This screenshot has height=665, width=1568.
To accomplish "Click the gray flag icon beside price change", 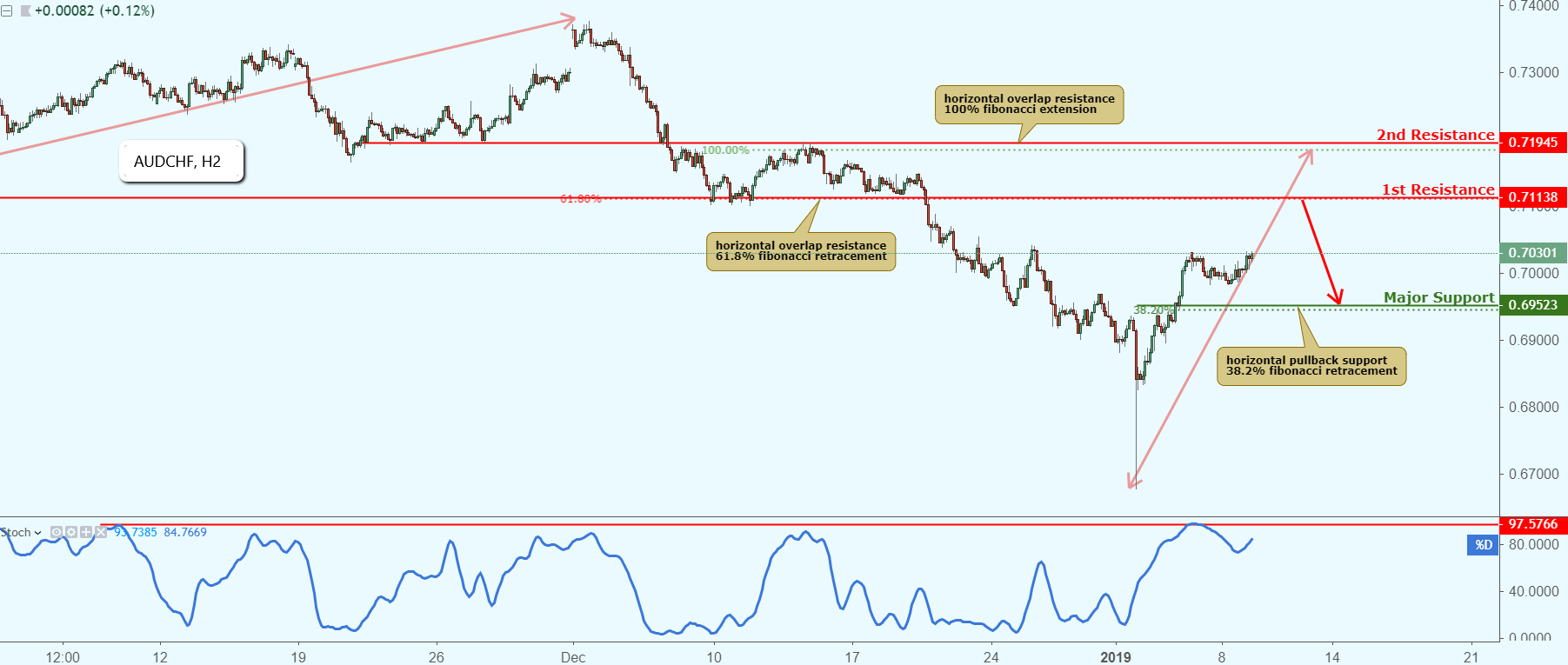I will [24, 11].
